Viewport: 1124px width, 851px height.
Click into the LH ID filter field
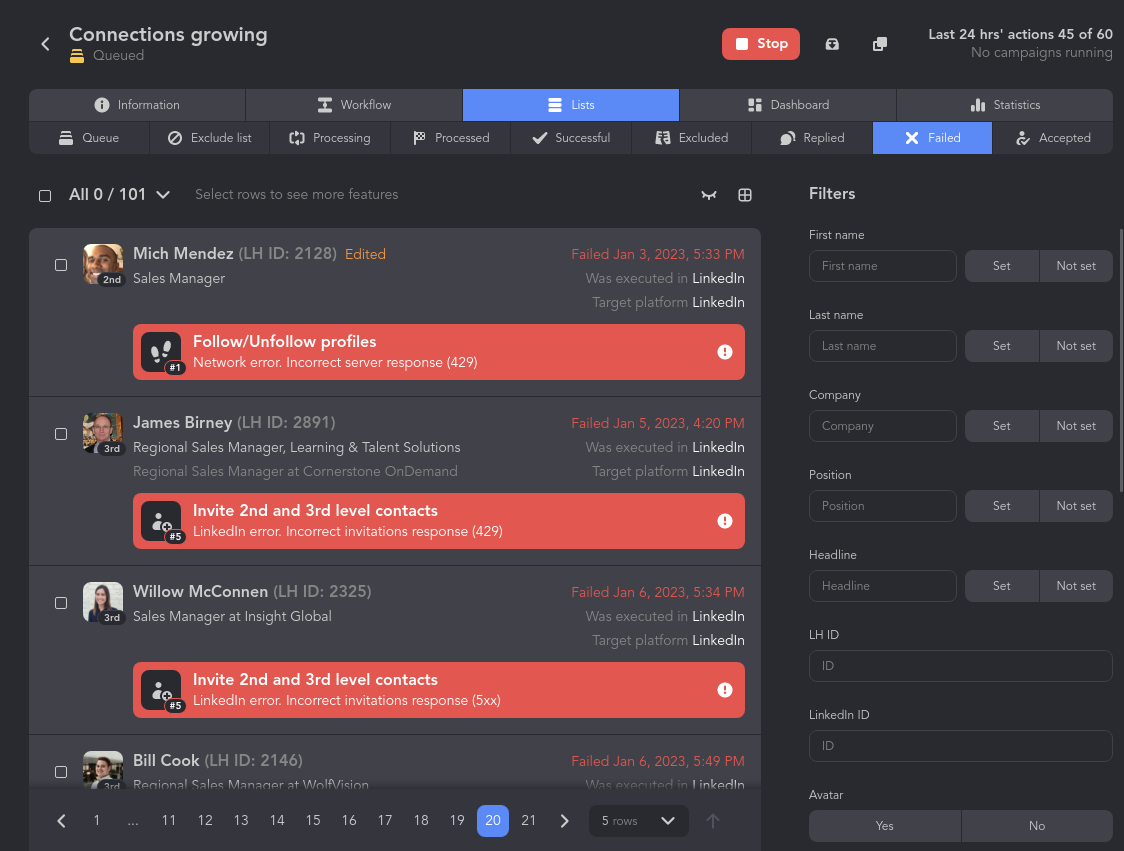tap(961, 666)
